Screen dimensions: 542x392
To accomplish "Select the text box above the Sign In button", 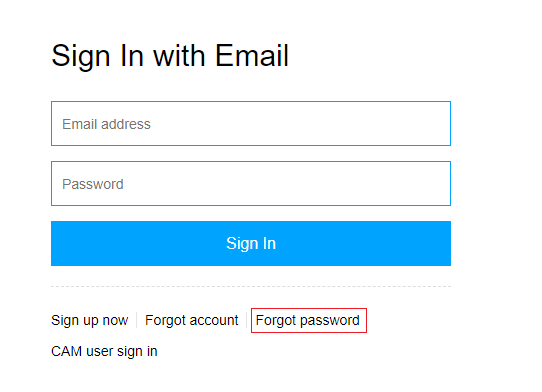I will tap(251, 183).
